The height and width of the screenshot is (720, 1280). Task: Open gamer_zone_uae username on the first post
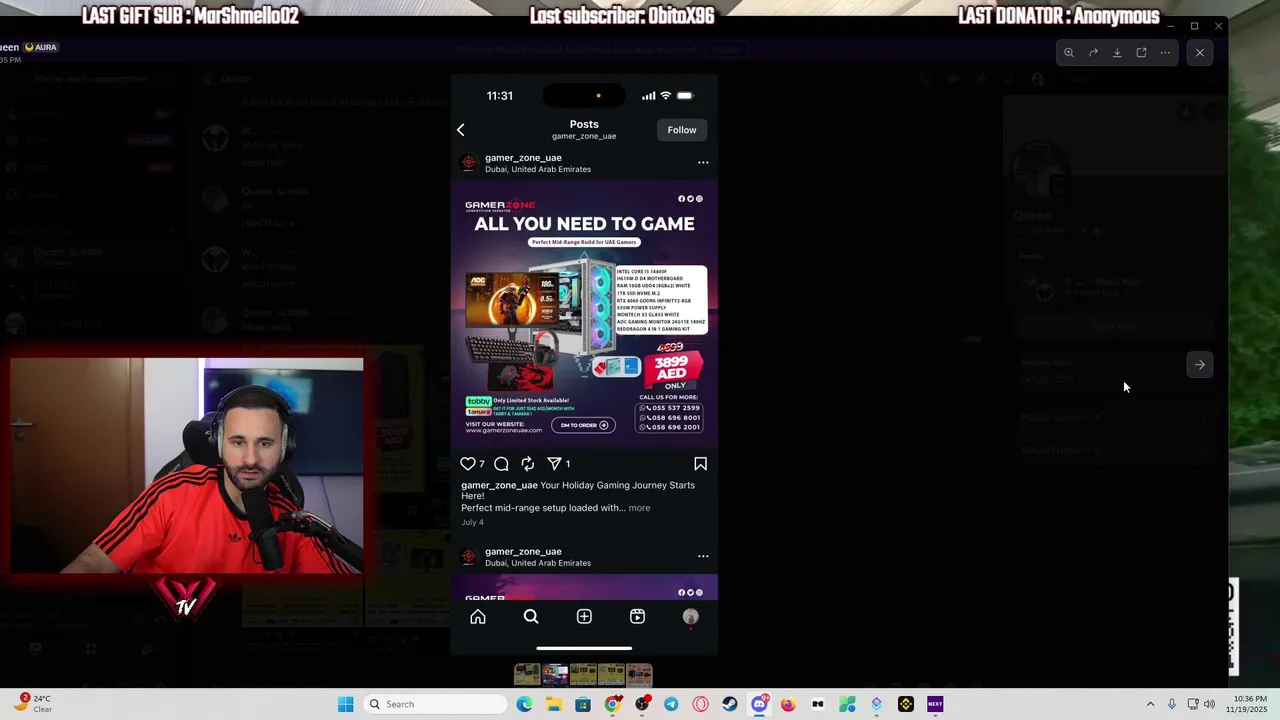tap(523, 158)
